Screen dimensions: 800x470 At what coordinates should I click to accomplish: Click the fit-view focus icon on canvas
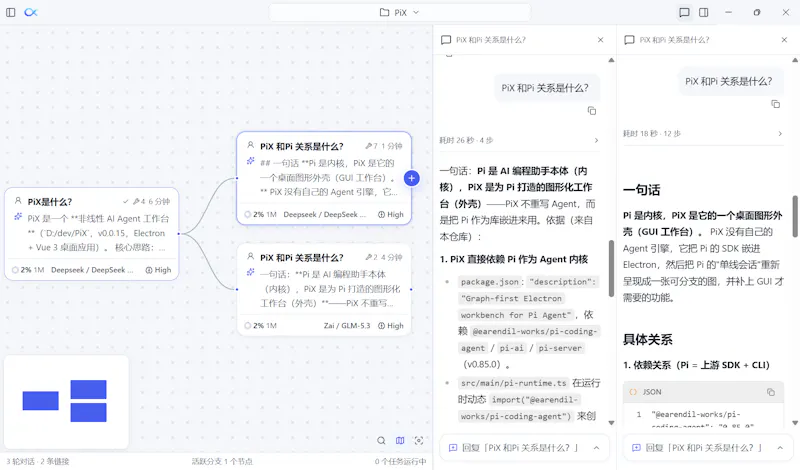(419, 440)
